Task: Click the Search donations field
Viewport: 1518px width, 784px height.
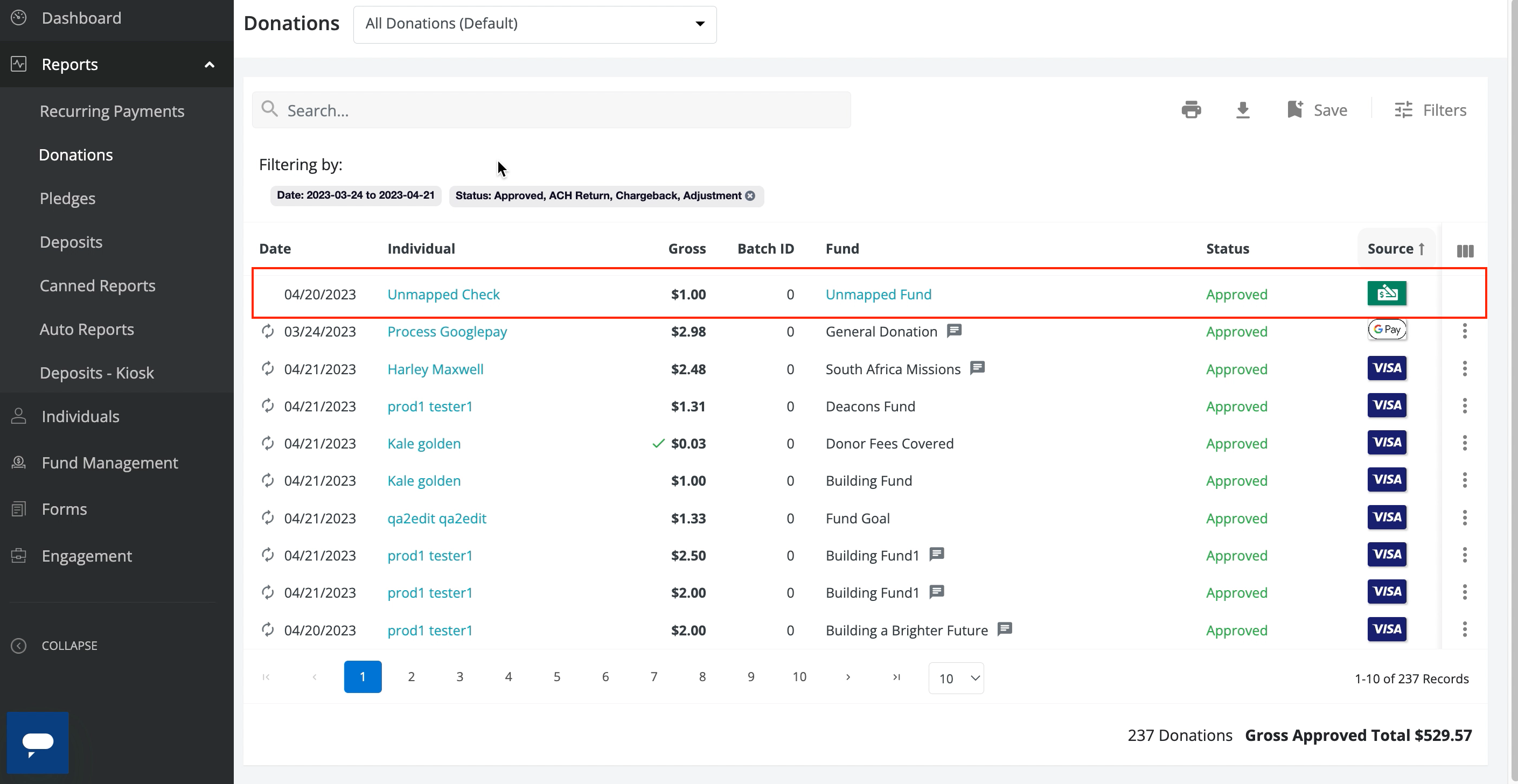Action: tap(551, 110)
